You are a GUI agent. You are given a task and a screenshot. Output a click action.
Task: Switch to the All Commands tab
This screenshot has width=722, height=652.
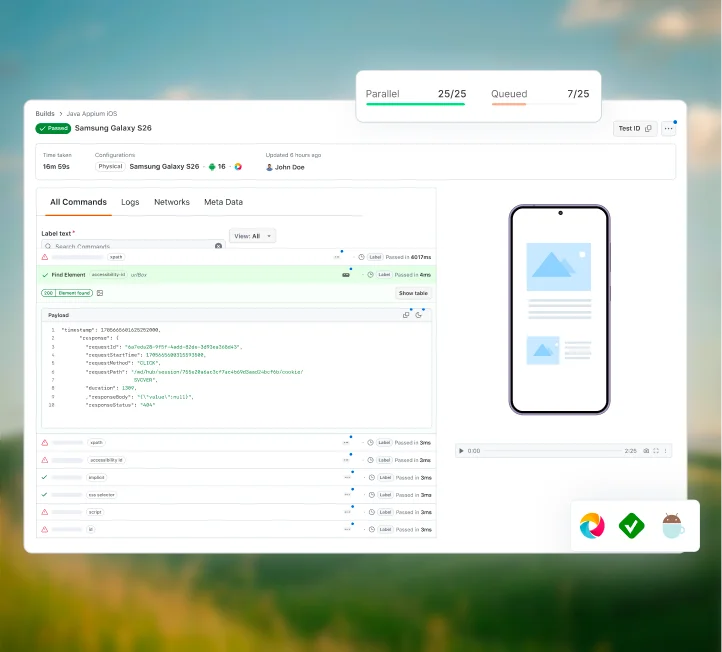pyautogui.click(x=78, y=202)
